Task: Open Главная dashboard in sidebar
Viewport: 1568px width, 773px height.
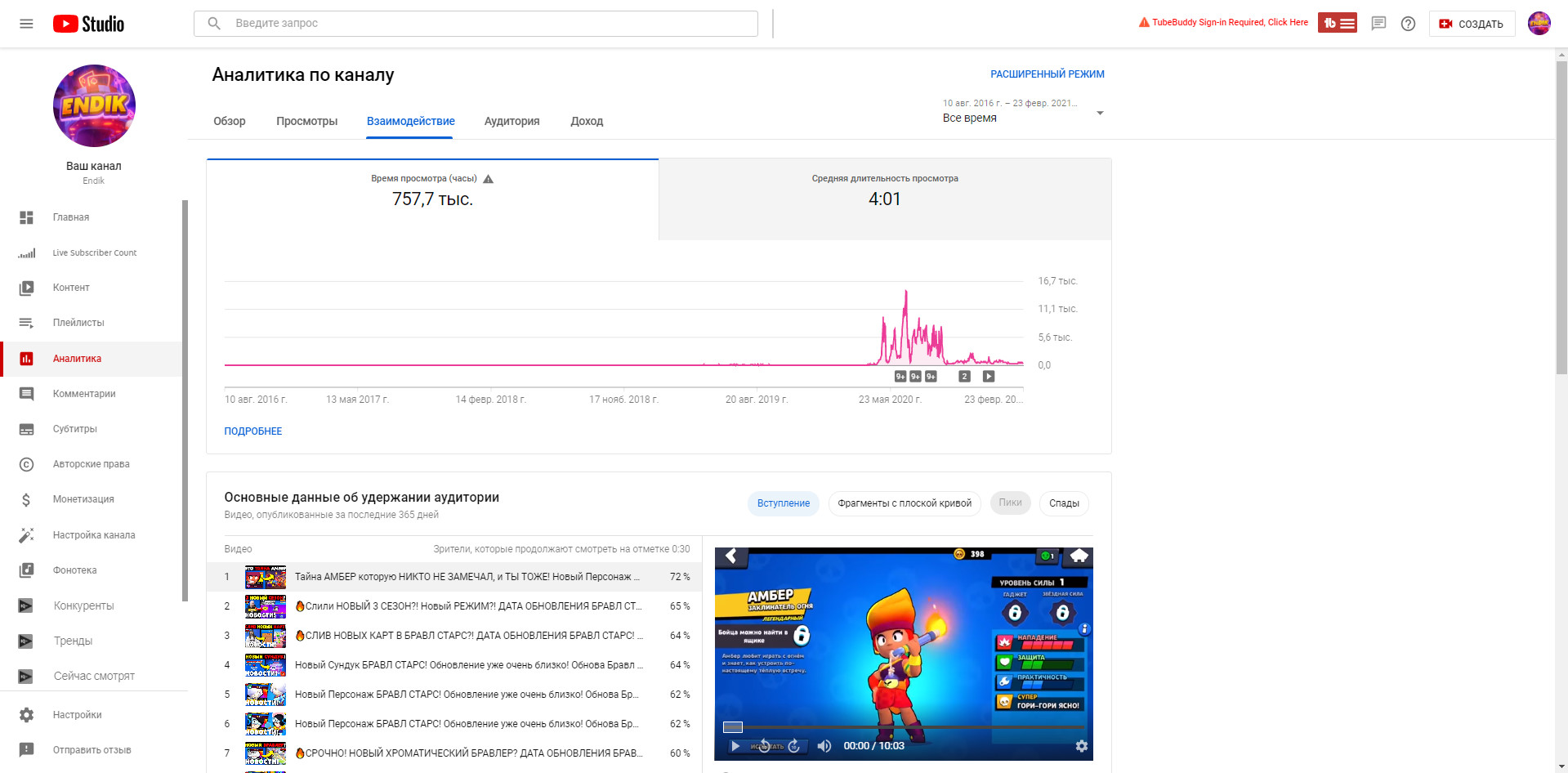Action: [91, 217]
